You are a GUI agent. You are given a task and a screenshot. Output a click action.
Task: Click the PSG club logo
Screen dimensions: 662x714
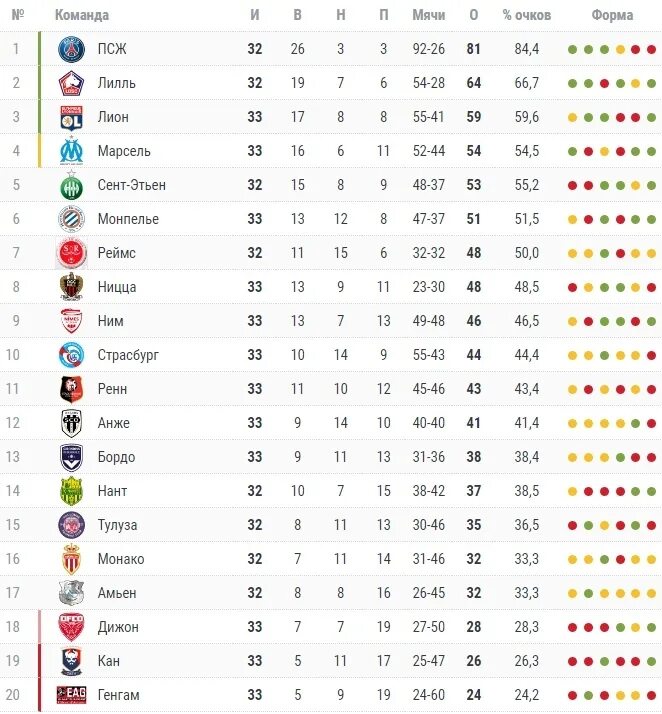click(71, 49)
